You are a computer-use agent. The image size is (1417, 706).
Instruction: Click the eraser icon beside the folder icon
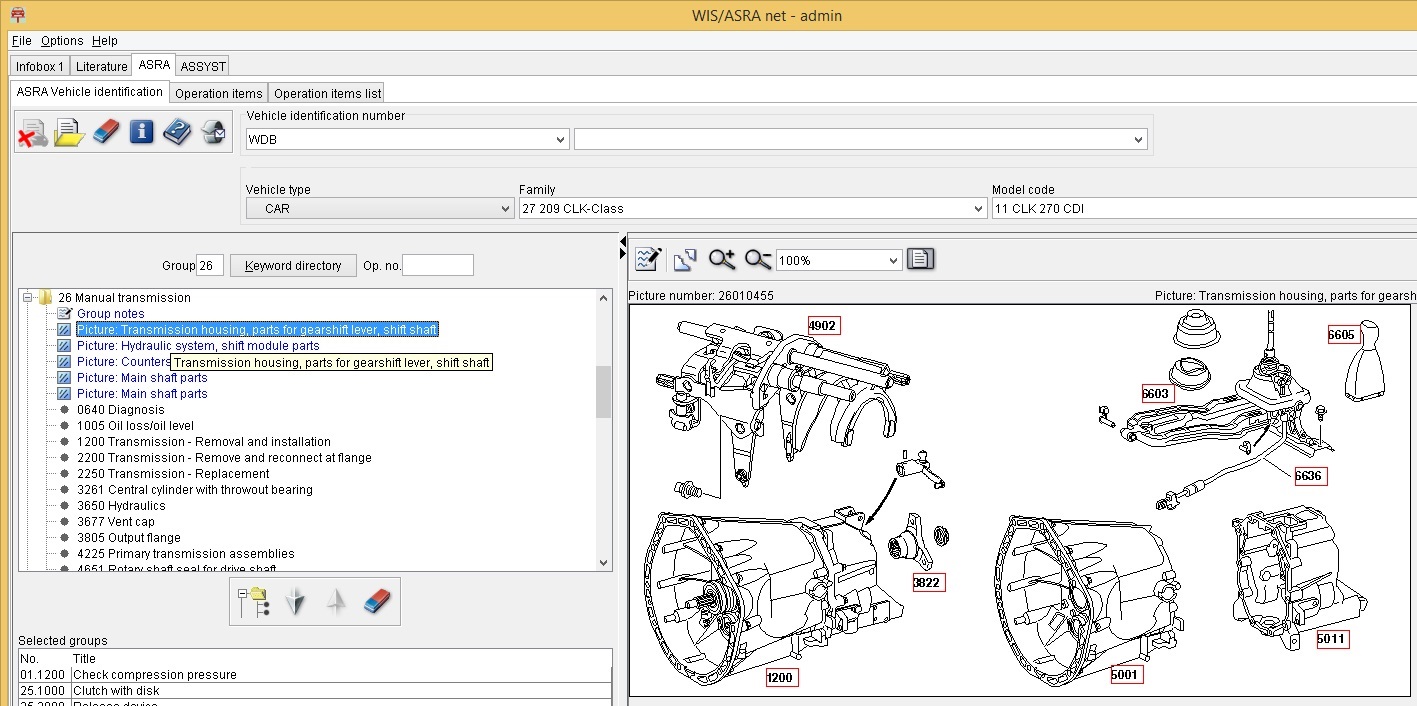[105, 132]
